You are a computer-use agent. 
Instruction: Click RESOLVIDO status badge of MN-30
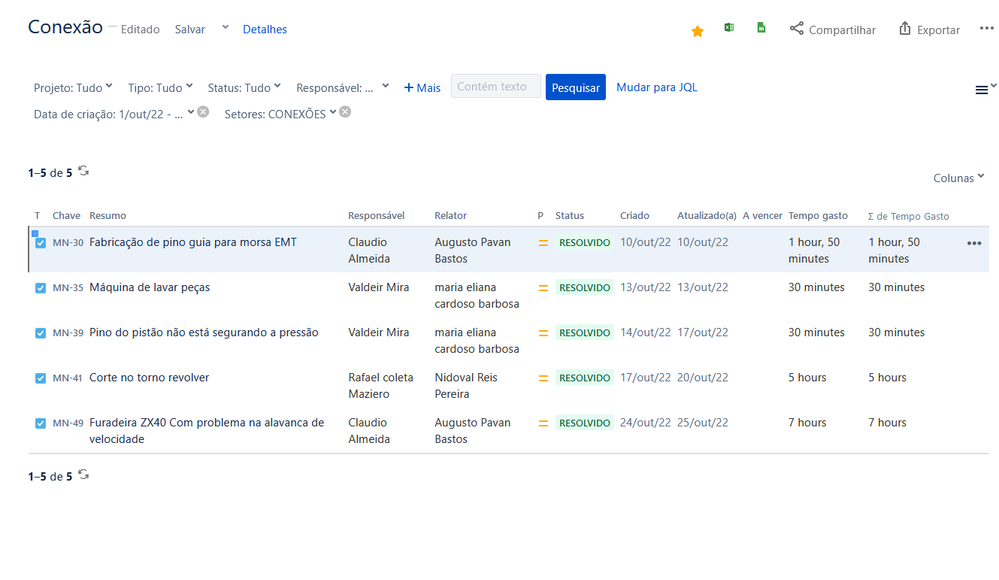coord(584,243)
